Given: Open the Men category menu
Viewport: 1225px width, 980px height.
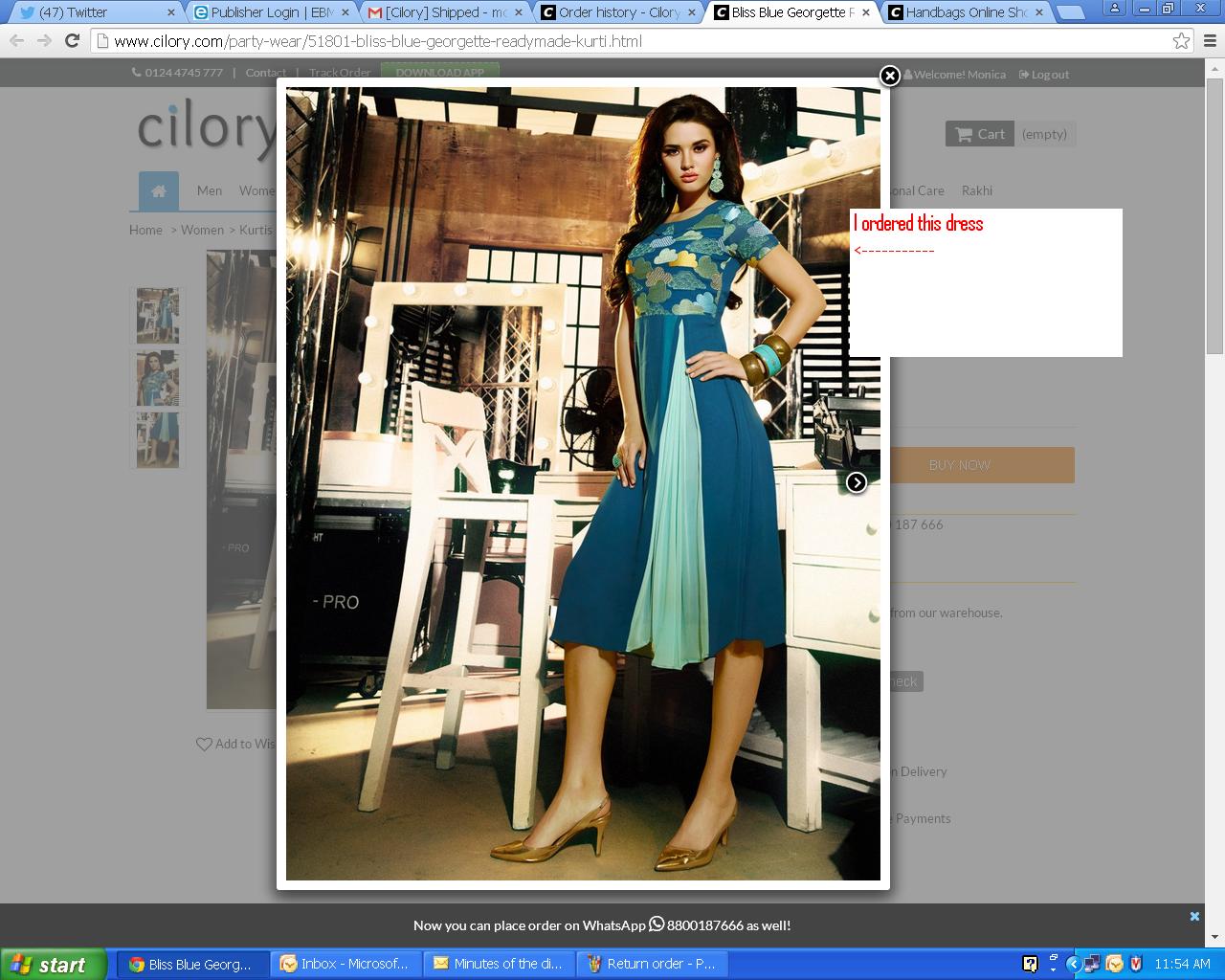Looking at the screenshot, I should coord(210,190).
